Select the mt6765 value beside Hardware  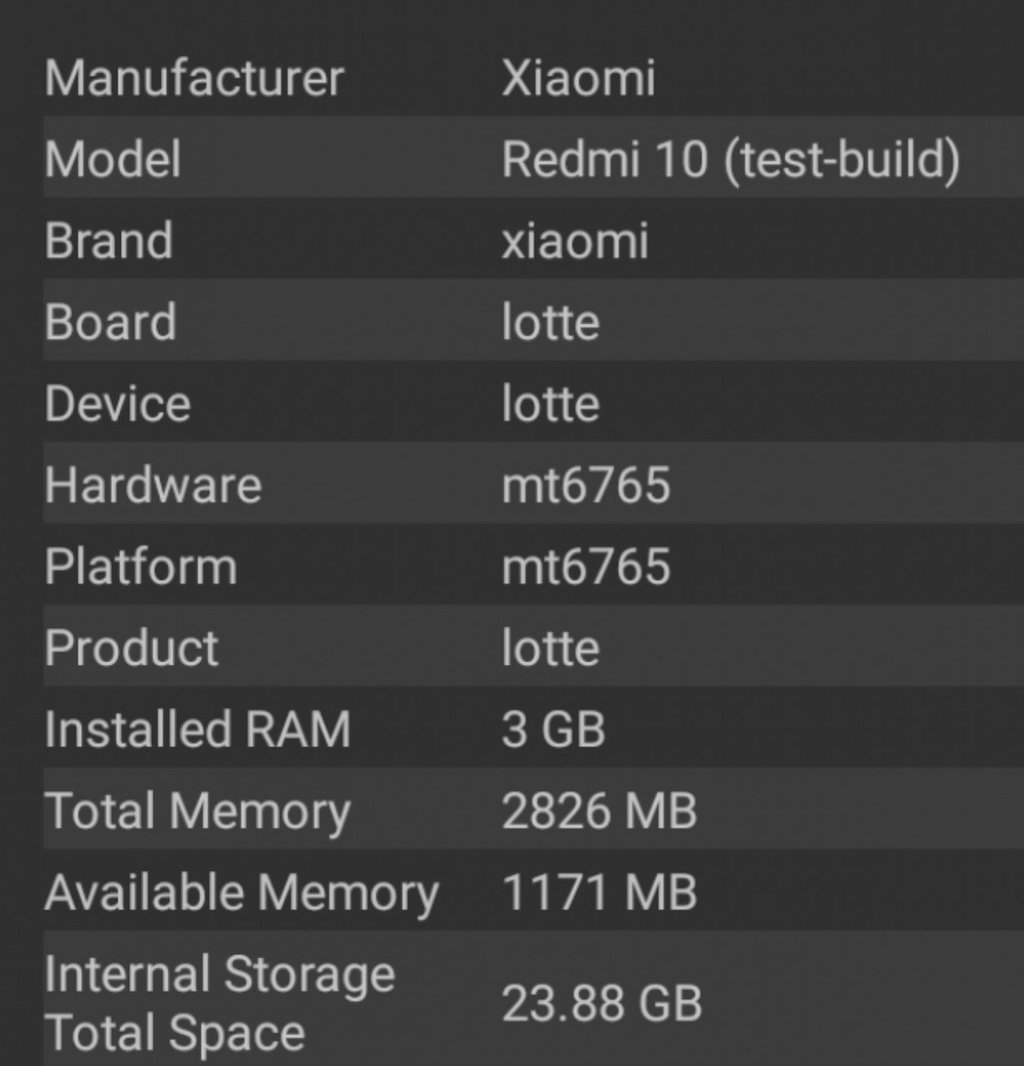click(x=585, y=485)
